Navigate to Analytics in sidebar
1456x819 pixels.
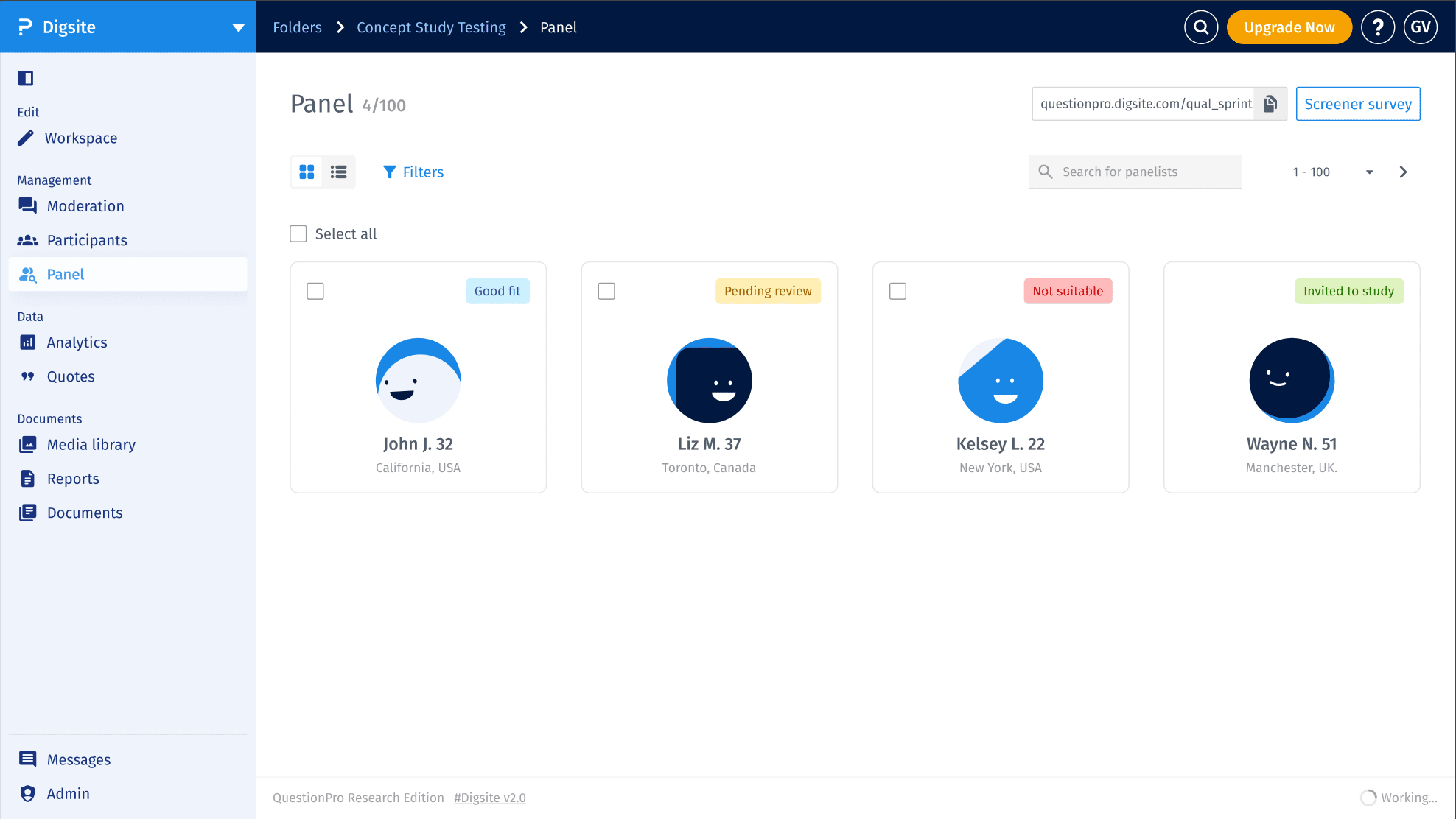(77, 342)
